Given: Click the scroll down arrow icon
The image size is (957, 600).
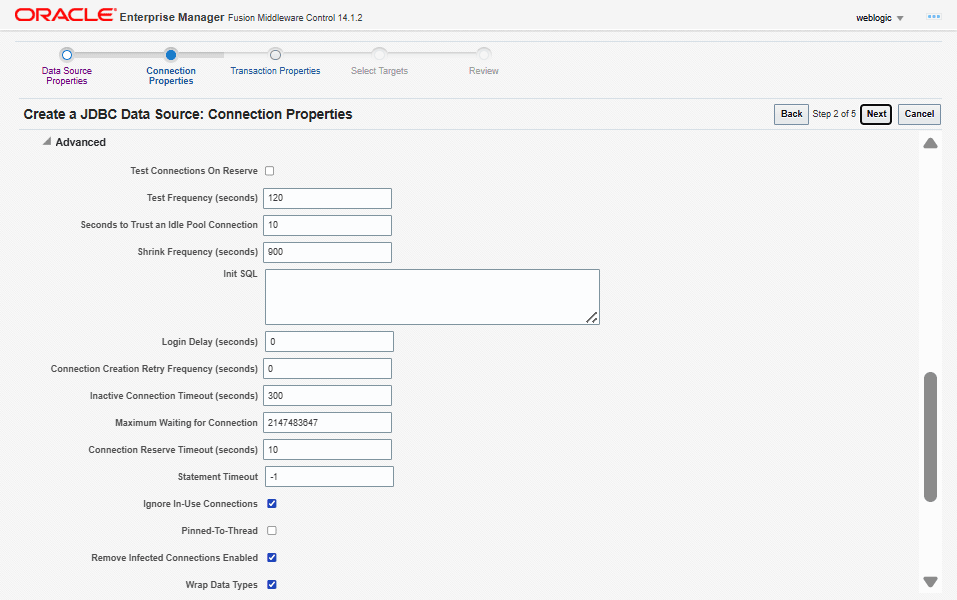Looking at the screenshot, I should pyautogui.click(x=930, y=581).
